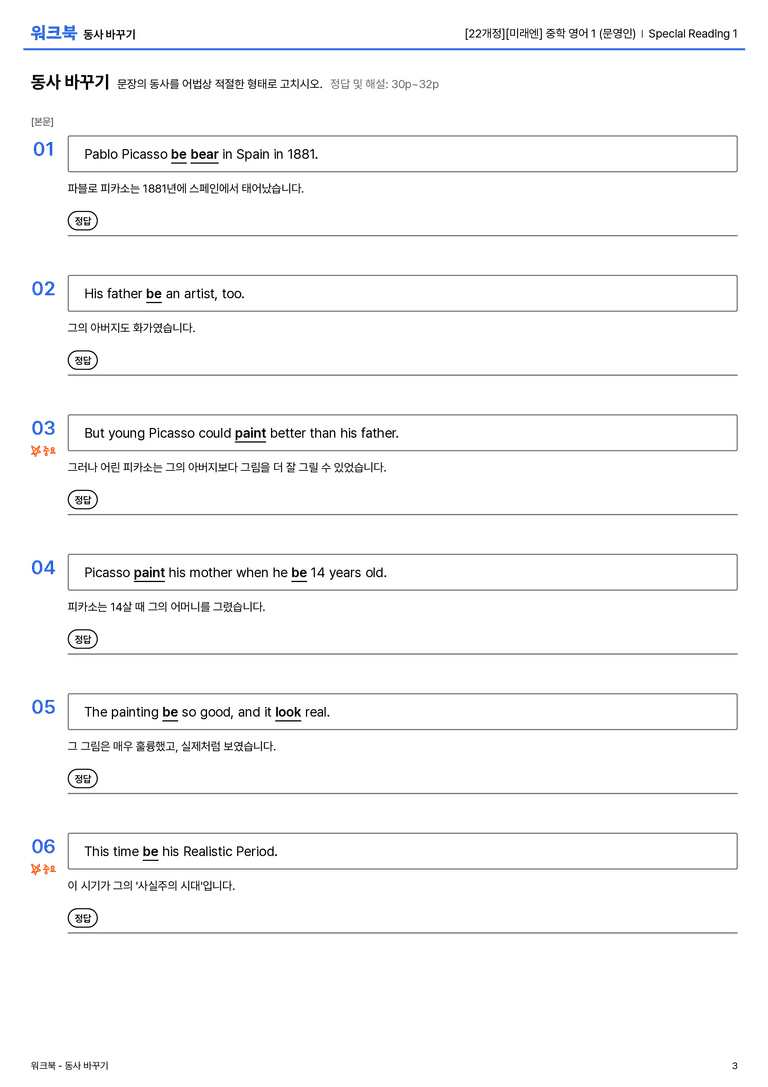
Task: Select the 'His father be an artist' box
Action: (402, 293)
